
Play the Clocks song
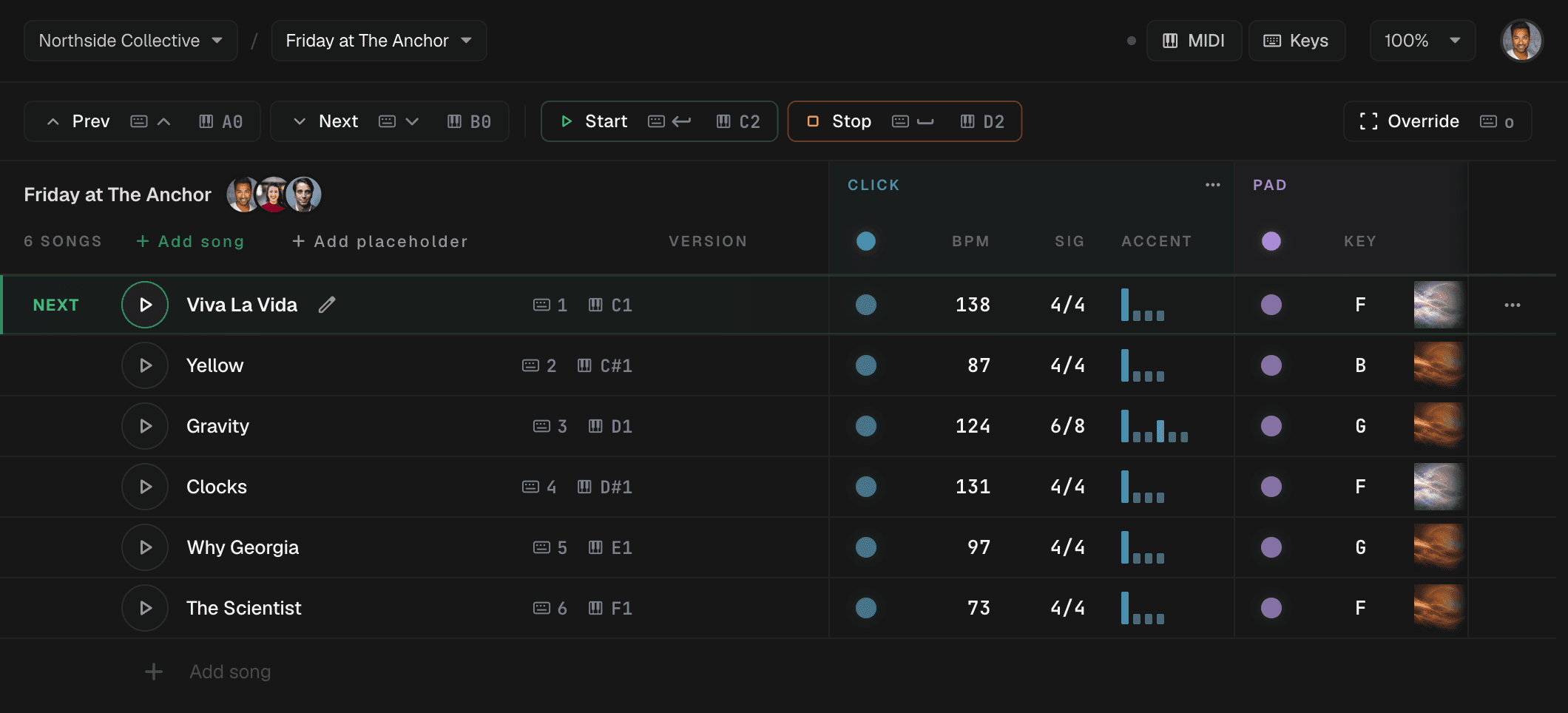point(145,487)
